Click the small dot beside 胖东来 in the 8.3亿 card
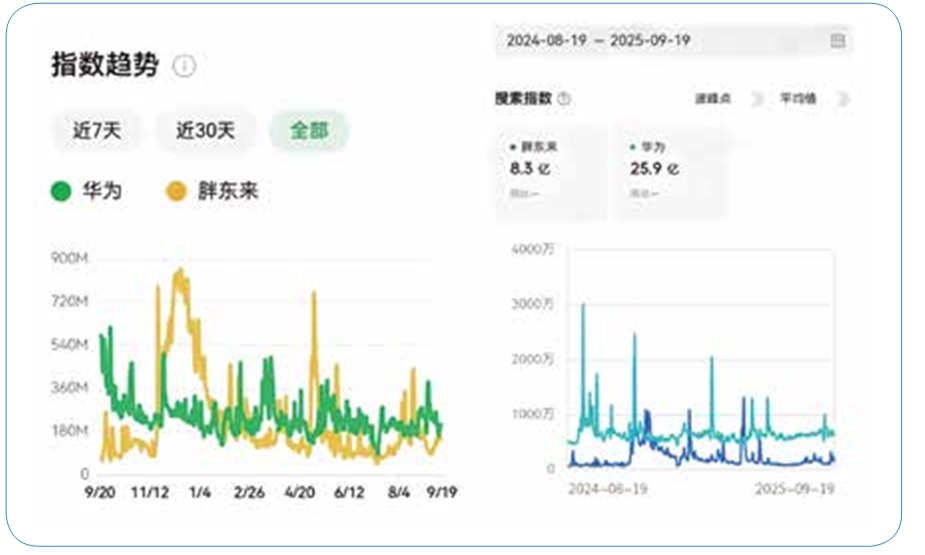This screenshot has height=555, width=925. point(513,147)
